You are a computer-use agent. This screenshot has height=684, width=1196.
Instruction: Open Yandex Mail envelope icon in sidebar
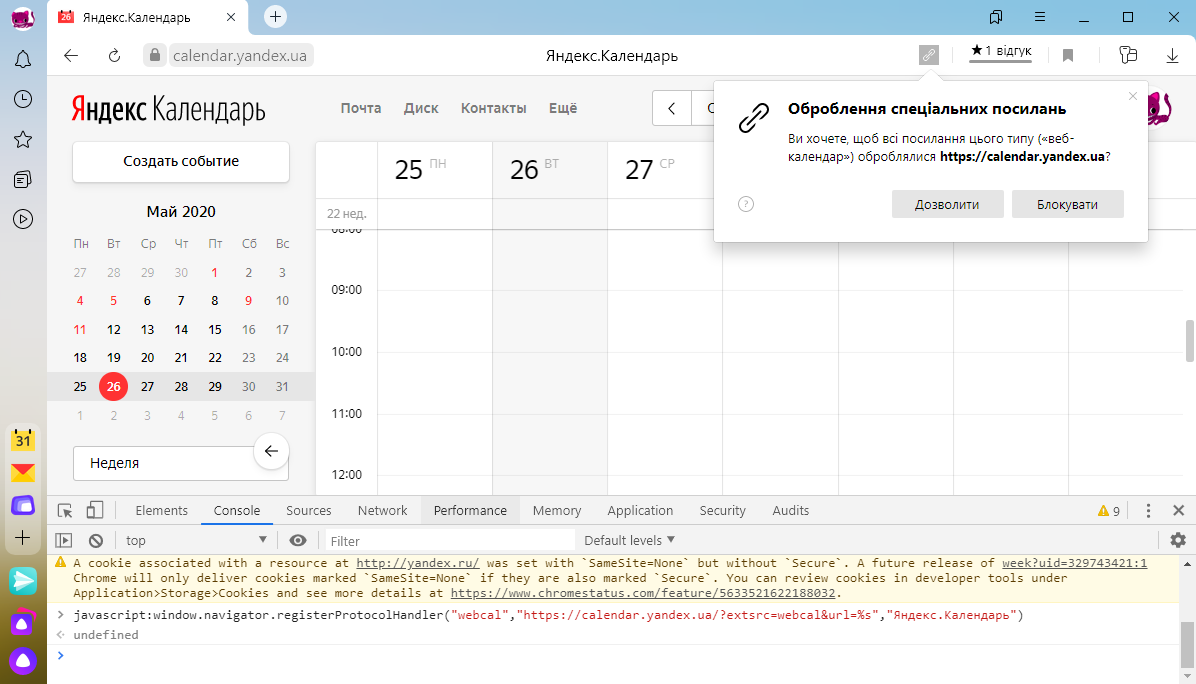23,473
